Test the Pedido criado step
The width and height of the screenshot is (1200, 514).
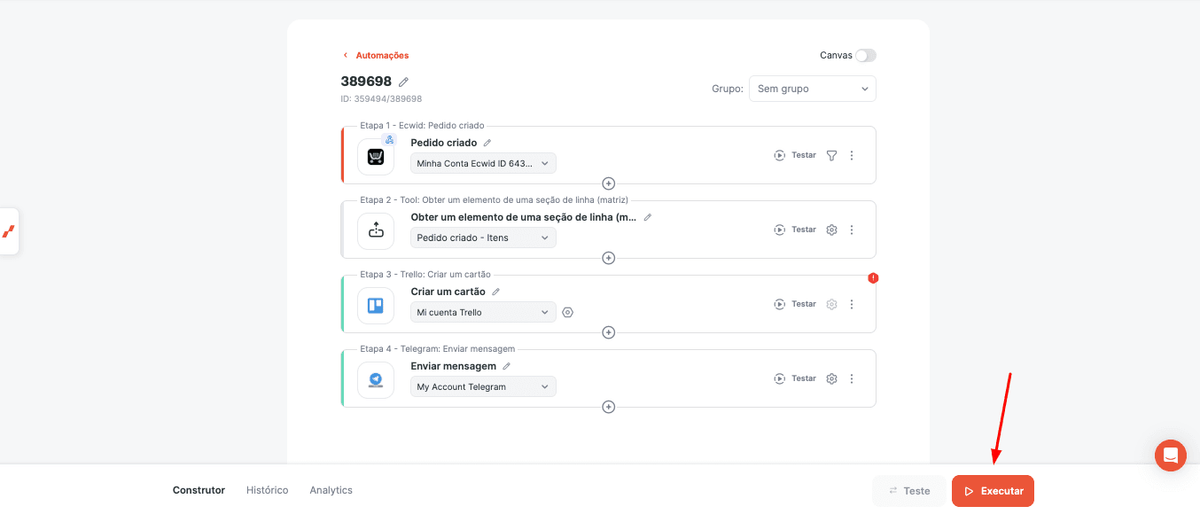795,155
